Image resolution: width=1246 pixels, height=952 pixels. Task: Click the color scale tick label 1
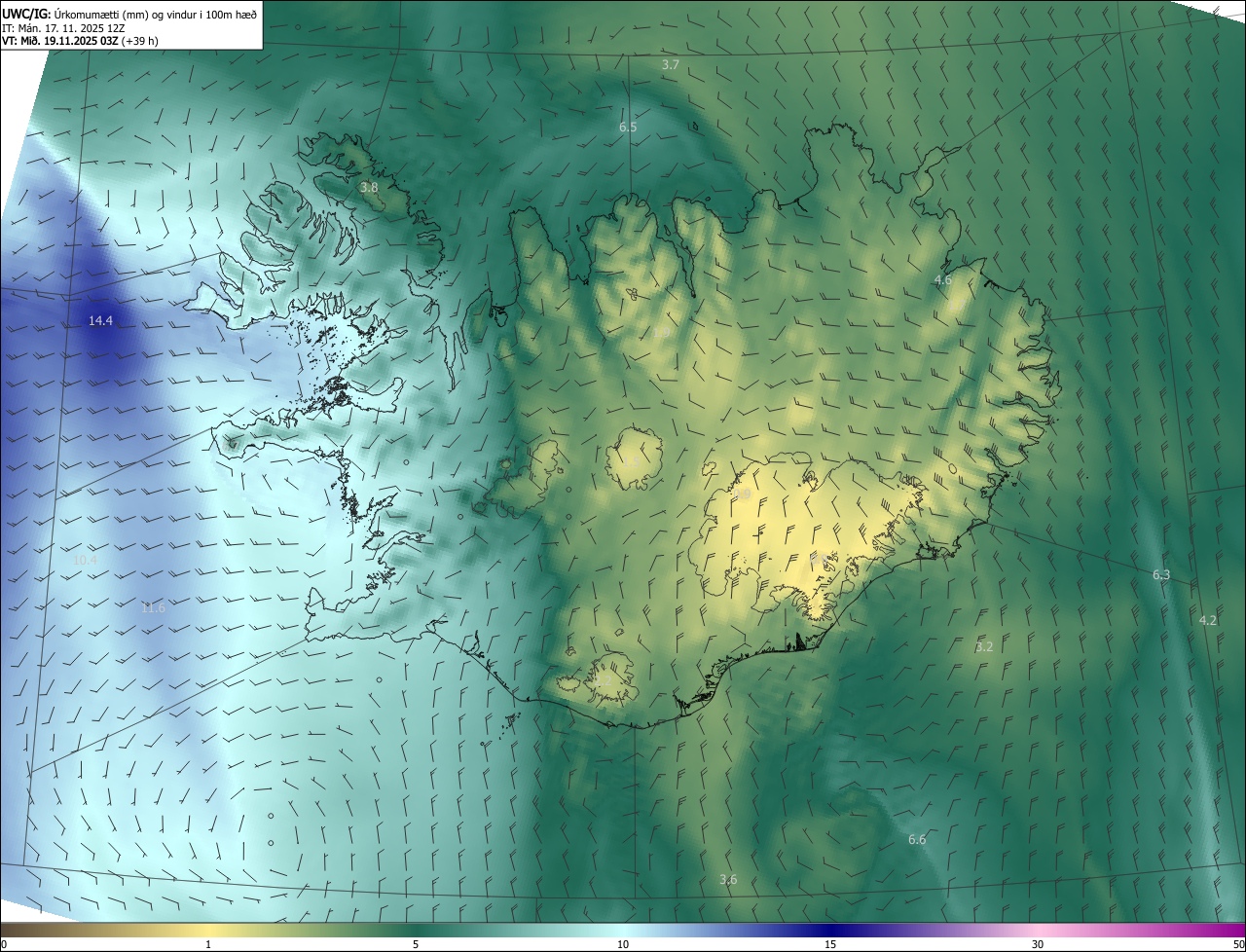coord(208,944)
